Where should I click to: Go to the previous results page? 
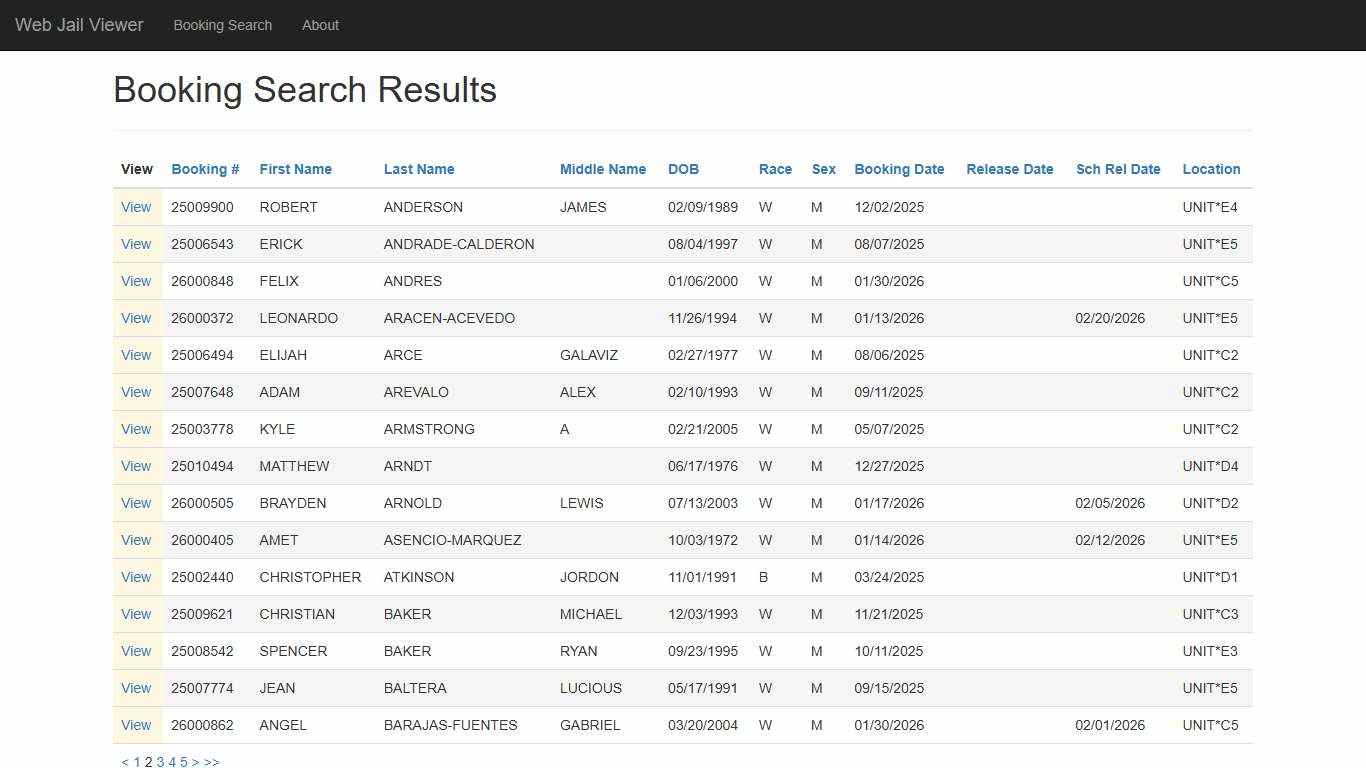tap(124, 761)
